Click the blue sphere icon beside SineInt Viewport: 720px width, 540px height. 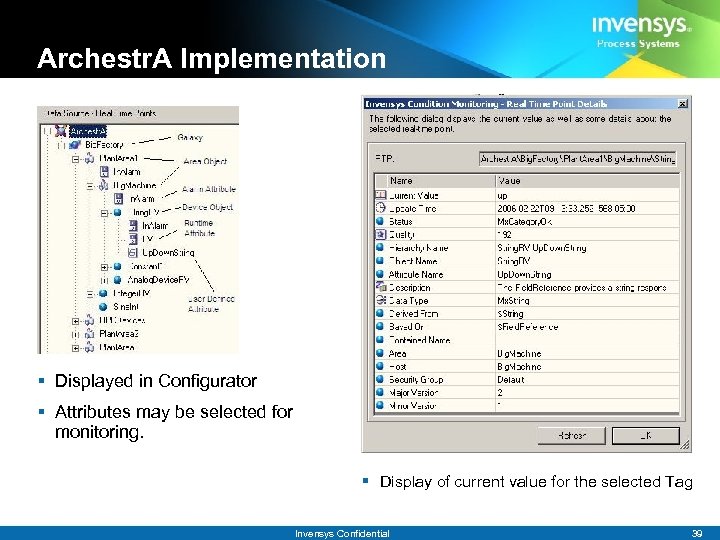click(x=103, y=307)
